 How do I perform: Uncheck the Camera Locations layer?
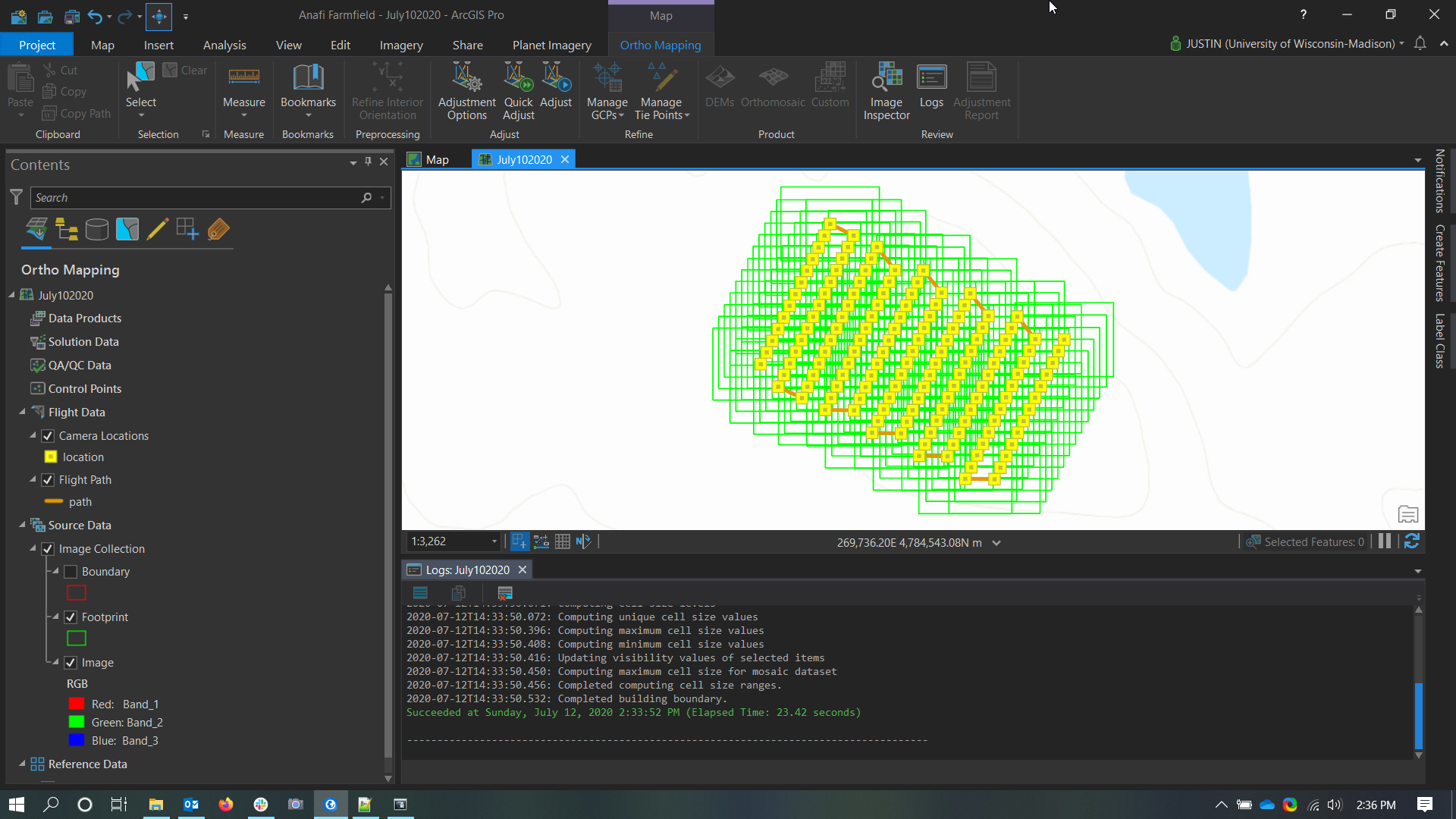[47, 435]
